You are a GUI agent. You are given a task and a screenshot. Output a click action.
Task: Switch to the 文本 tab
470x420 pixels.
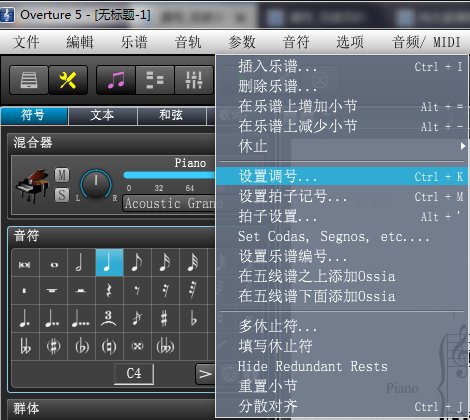pos(103,115)
